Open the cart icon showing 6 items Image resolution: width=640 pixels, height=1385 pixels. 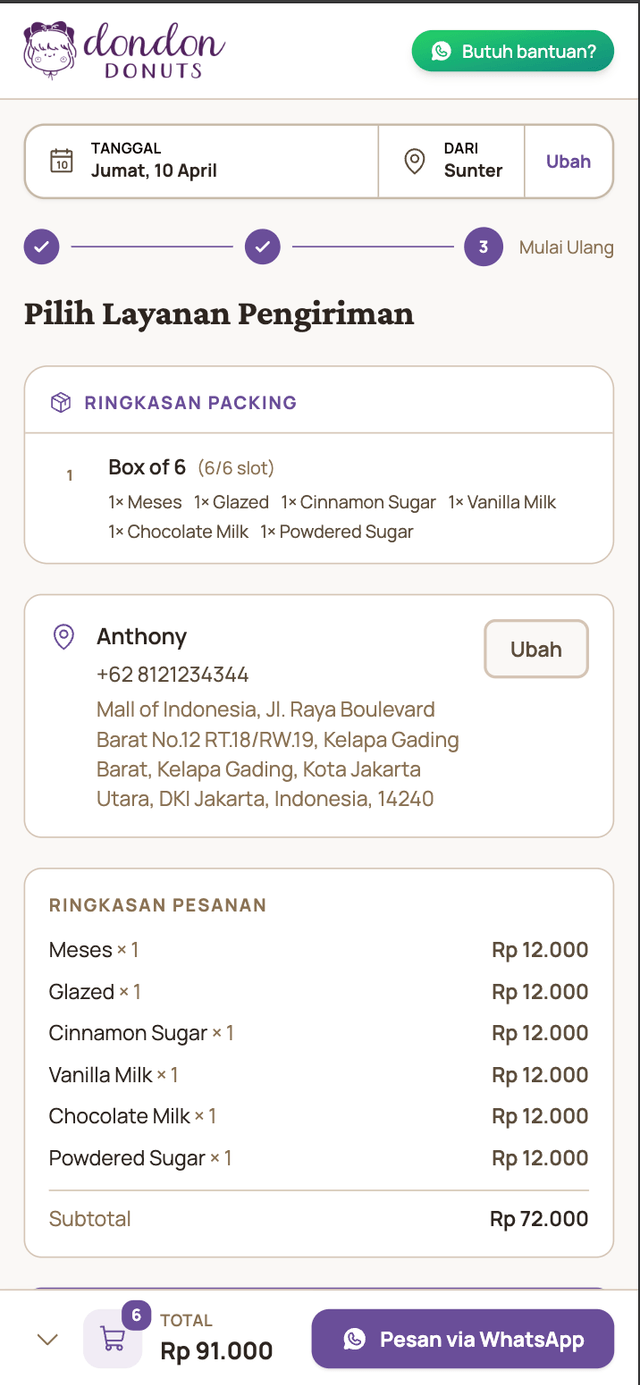(112, 1338)
